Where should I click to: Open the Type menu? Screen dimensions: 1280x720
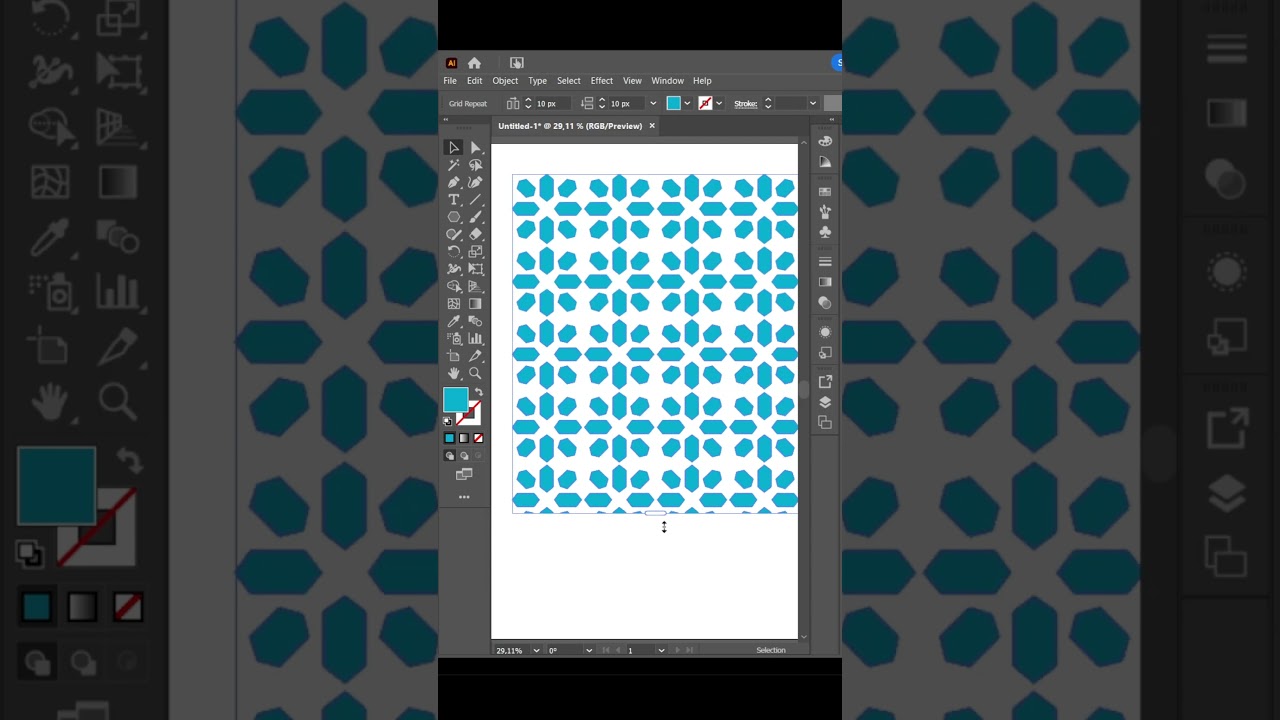coord(537,81)
